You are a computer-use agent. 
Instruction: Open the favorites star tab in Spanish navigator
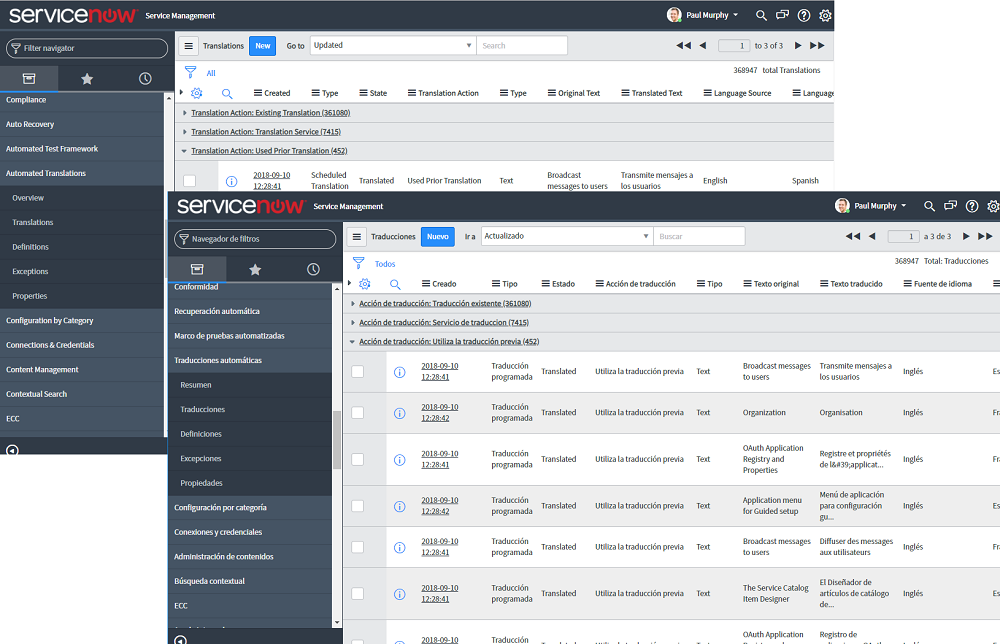pos(255,269)
